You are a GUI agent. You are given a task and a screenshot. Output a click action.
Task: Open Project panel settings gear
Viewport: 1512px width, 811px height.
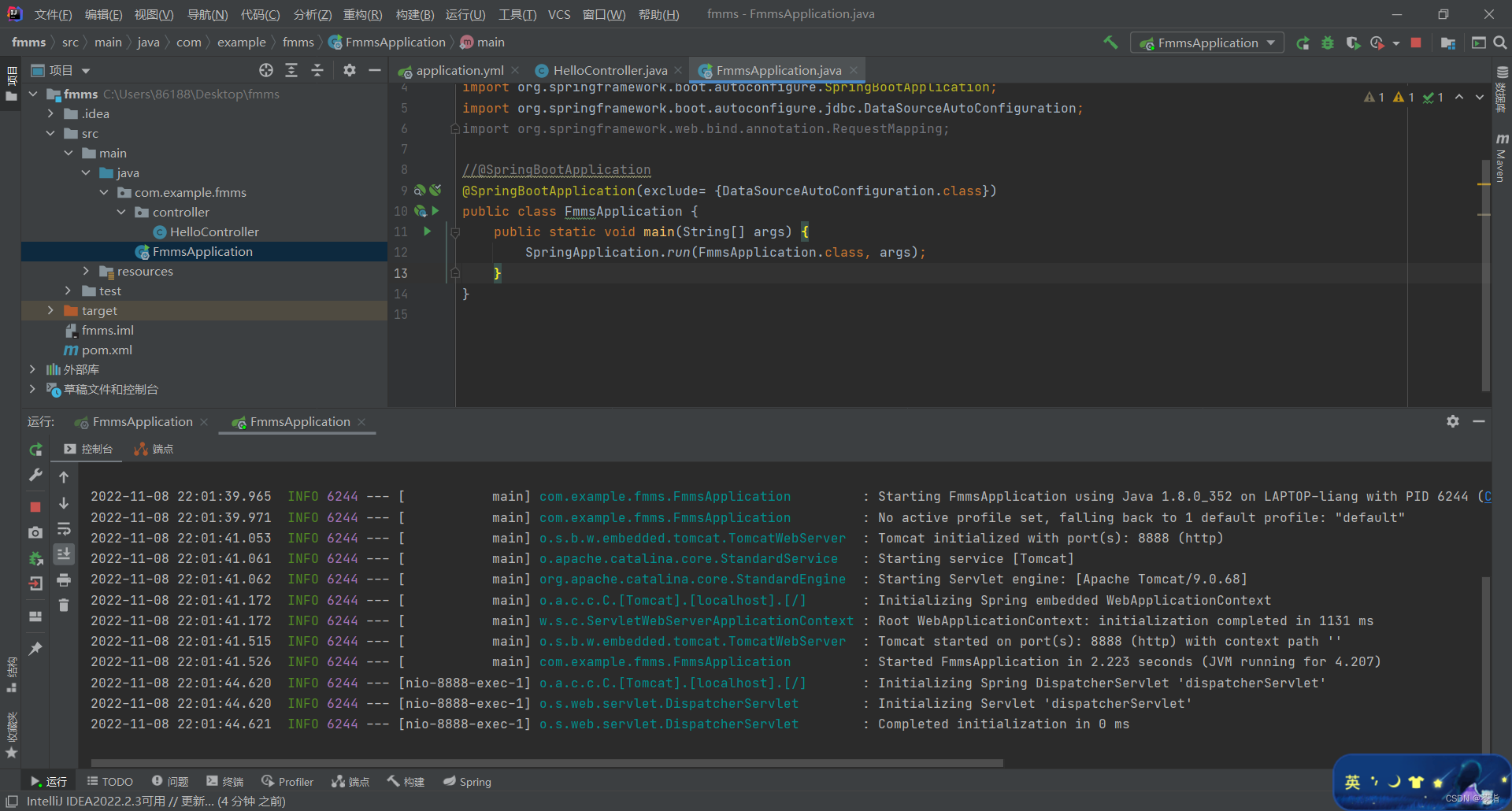350,70
